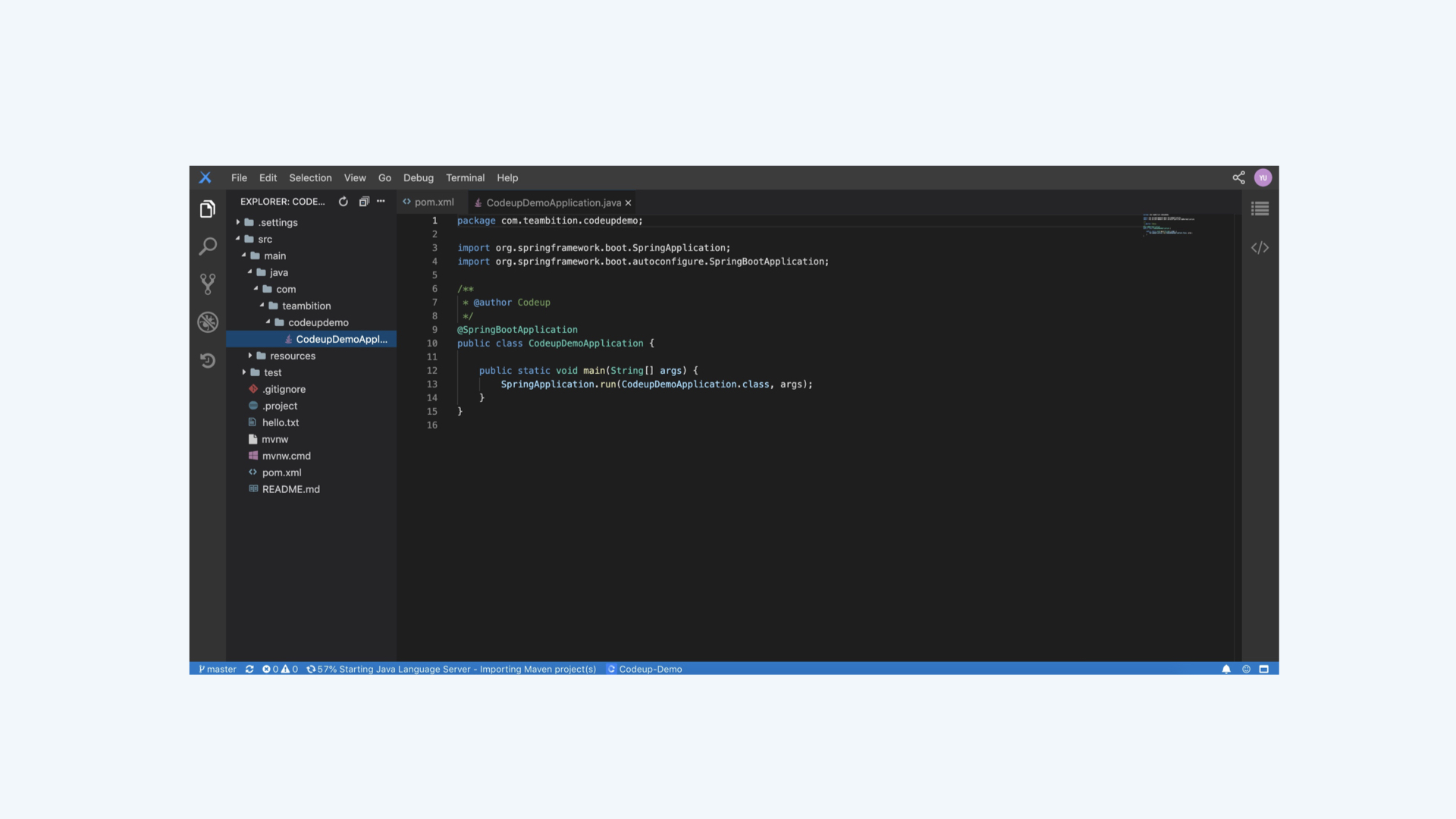1456x819 pixels.
Task: Open the Debug menu
Action: tap(419, 177)
